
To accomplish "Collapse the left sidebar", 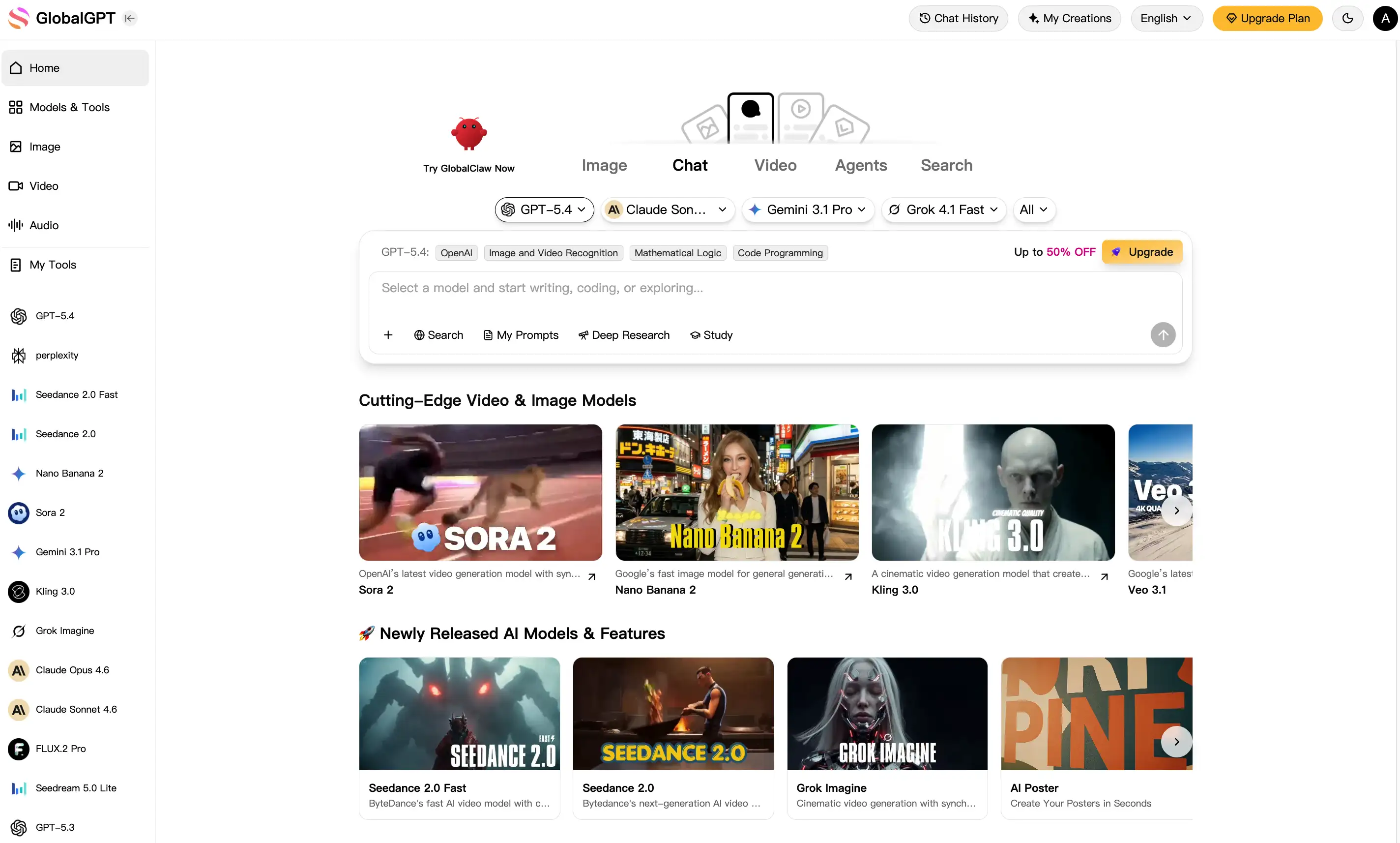I will click(x=130, y=18).
